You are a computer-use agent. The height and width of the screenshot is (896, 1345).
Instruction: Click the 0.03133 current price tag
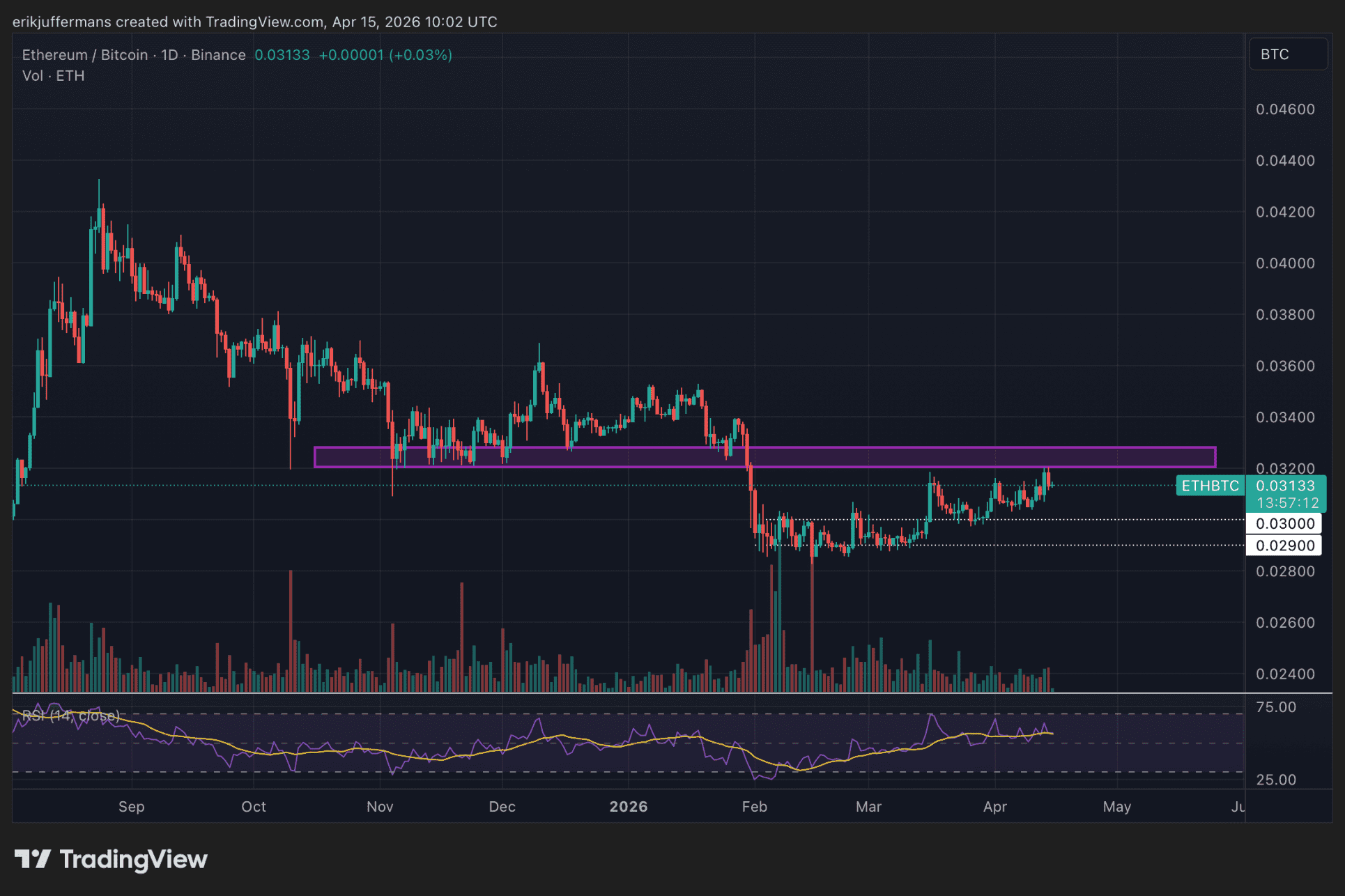1284,486
